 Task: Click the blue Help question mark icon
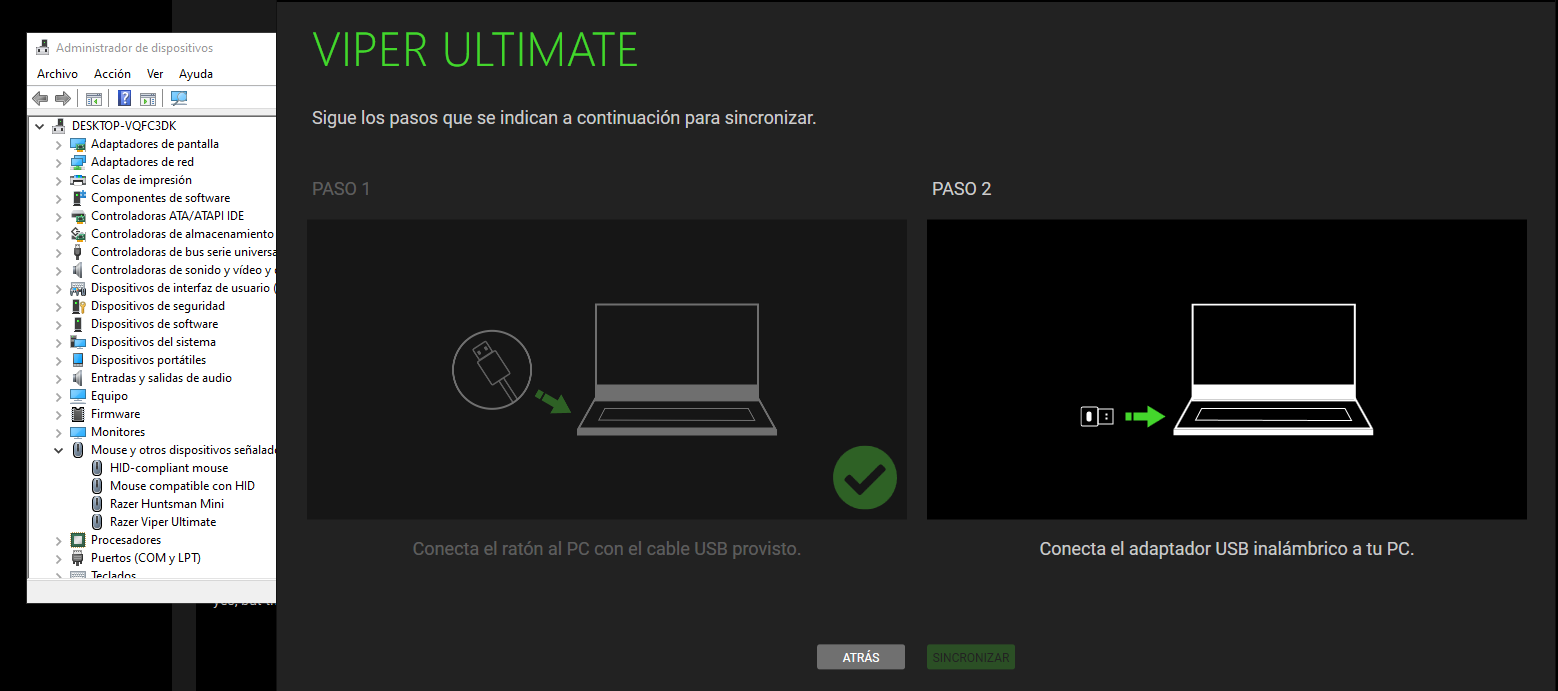click(125, 98)
